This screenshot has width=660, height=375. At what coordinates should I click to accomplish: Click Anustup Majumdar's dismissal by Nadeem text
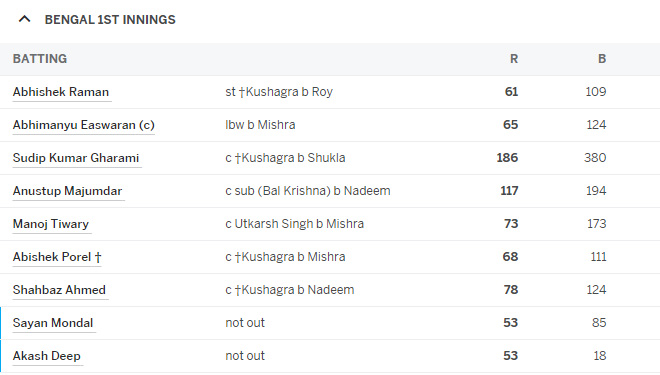308,191
